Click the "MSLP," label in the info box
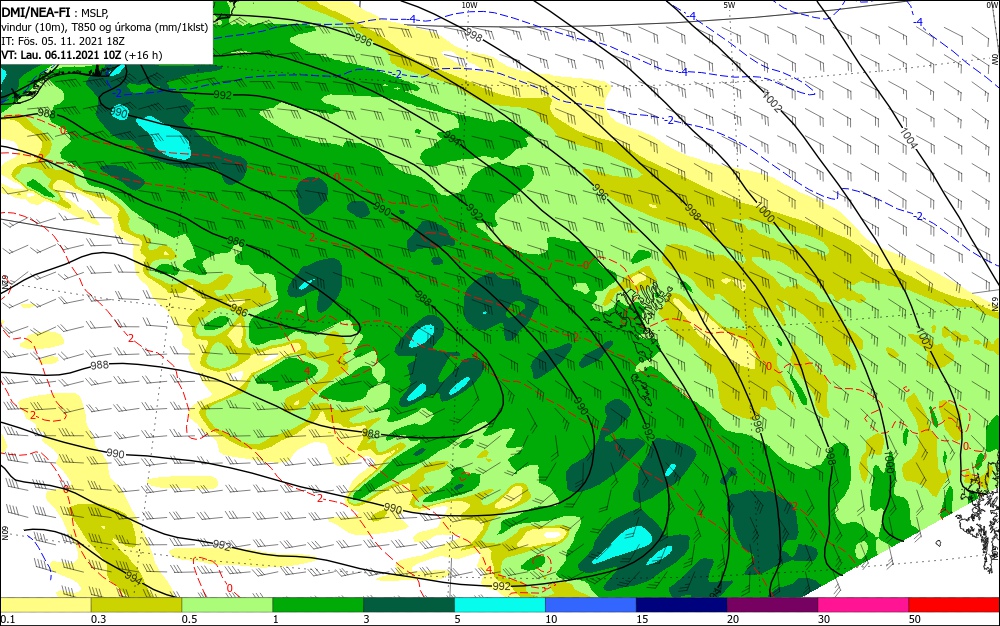This screenshot has width=1000, height=626. (x=95, y=12)
